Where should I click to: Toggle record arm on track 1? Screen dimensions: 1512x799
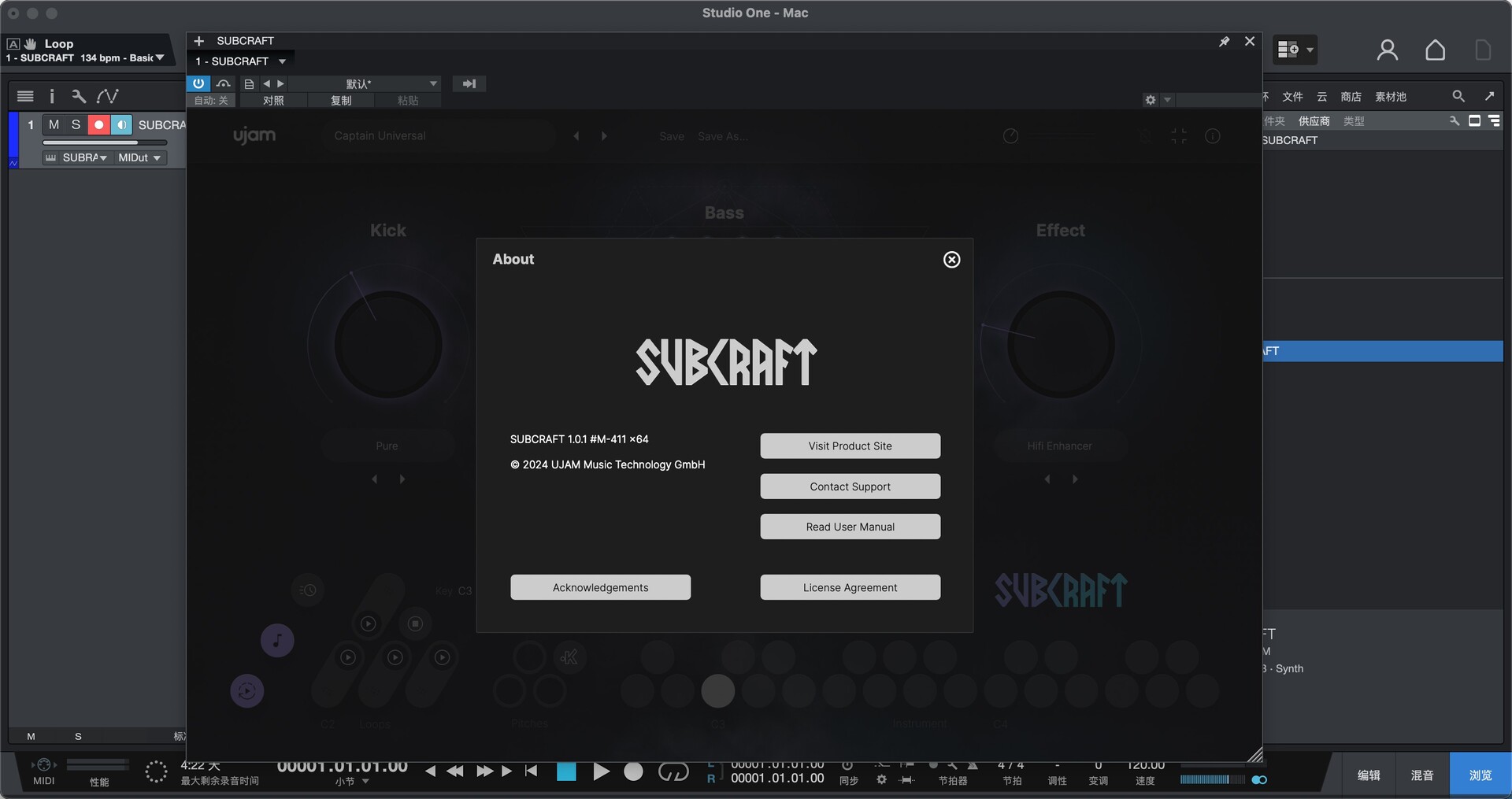98,124
